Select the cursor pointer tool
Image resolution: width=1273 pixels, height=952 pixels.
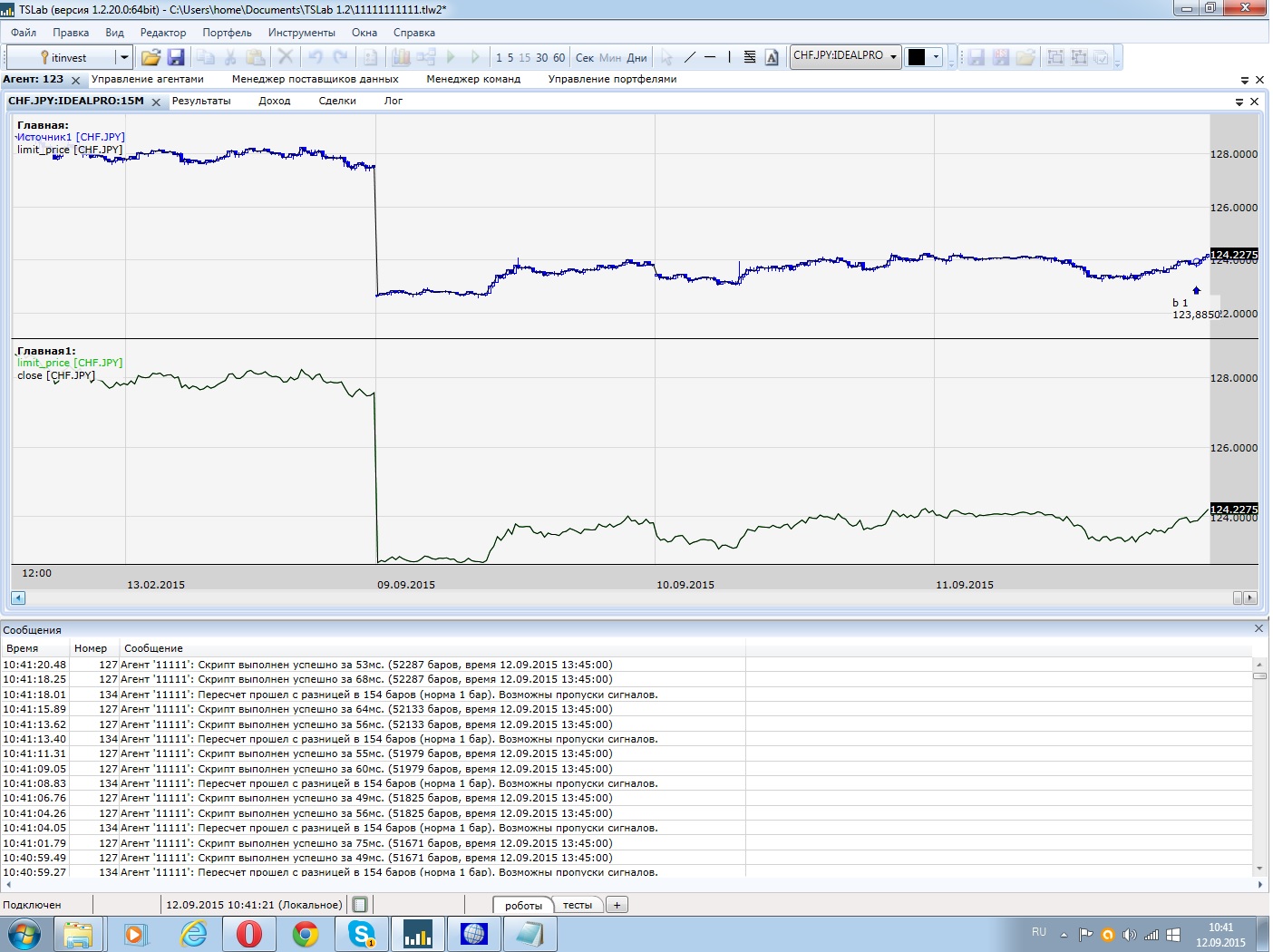667,57
